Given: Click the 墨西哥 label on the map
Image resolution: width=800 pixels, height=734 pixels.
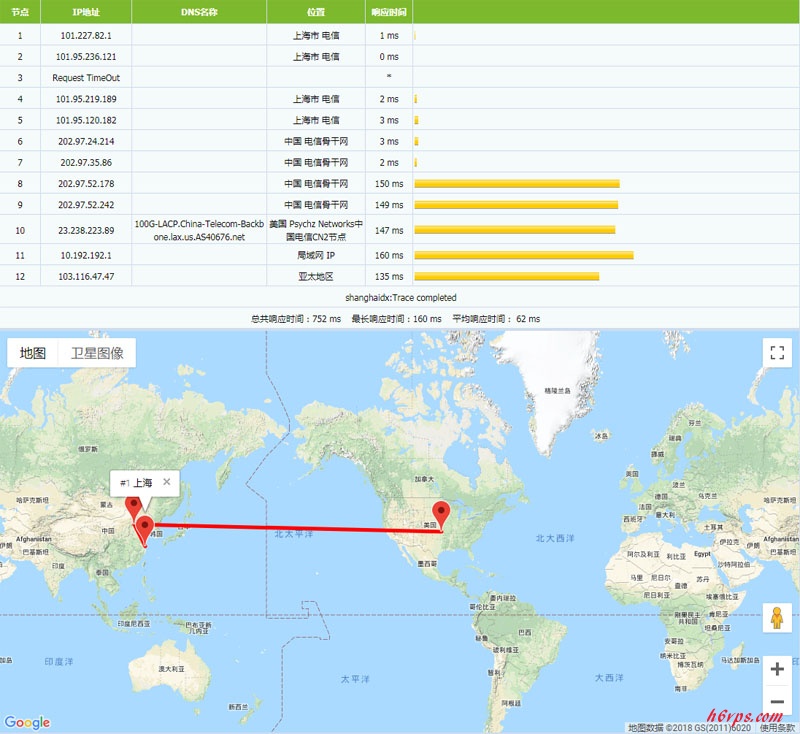Looking at the screenshot, I should 427,564.
